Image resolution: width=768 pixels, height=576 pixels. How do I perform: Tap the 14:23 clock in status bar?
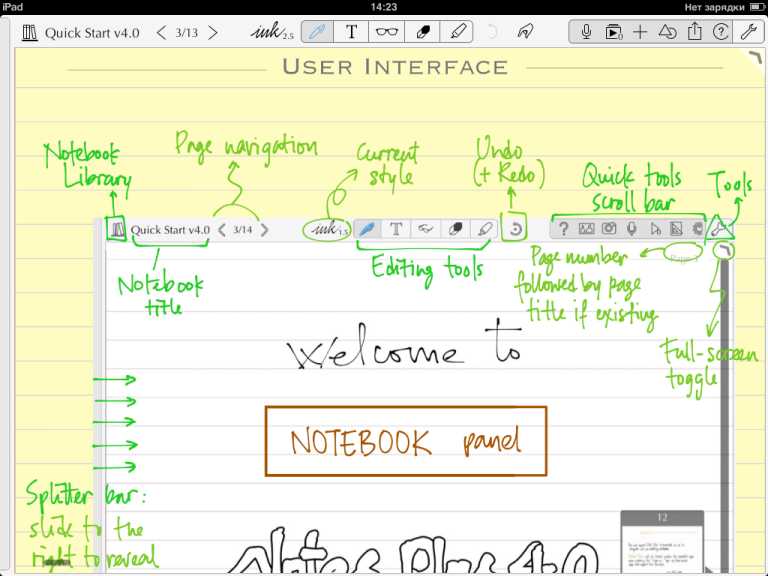pos(384,7)
